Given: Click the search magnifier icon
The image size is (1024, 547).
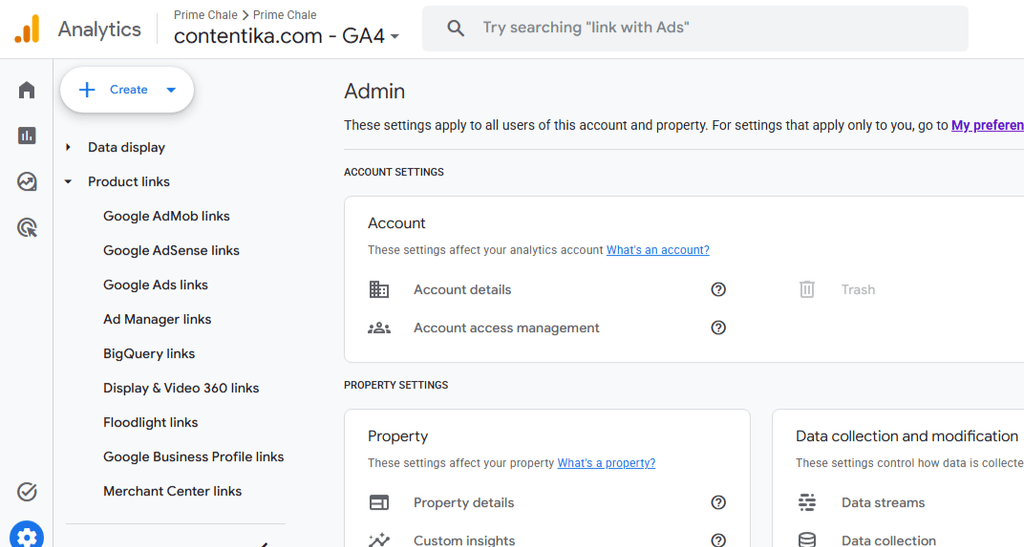Looking at the screenshot, I should pos(455,28).
